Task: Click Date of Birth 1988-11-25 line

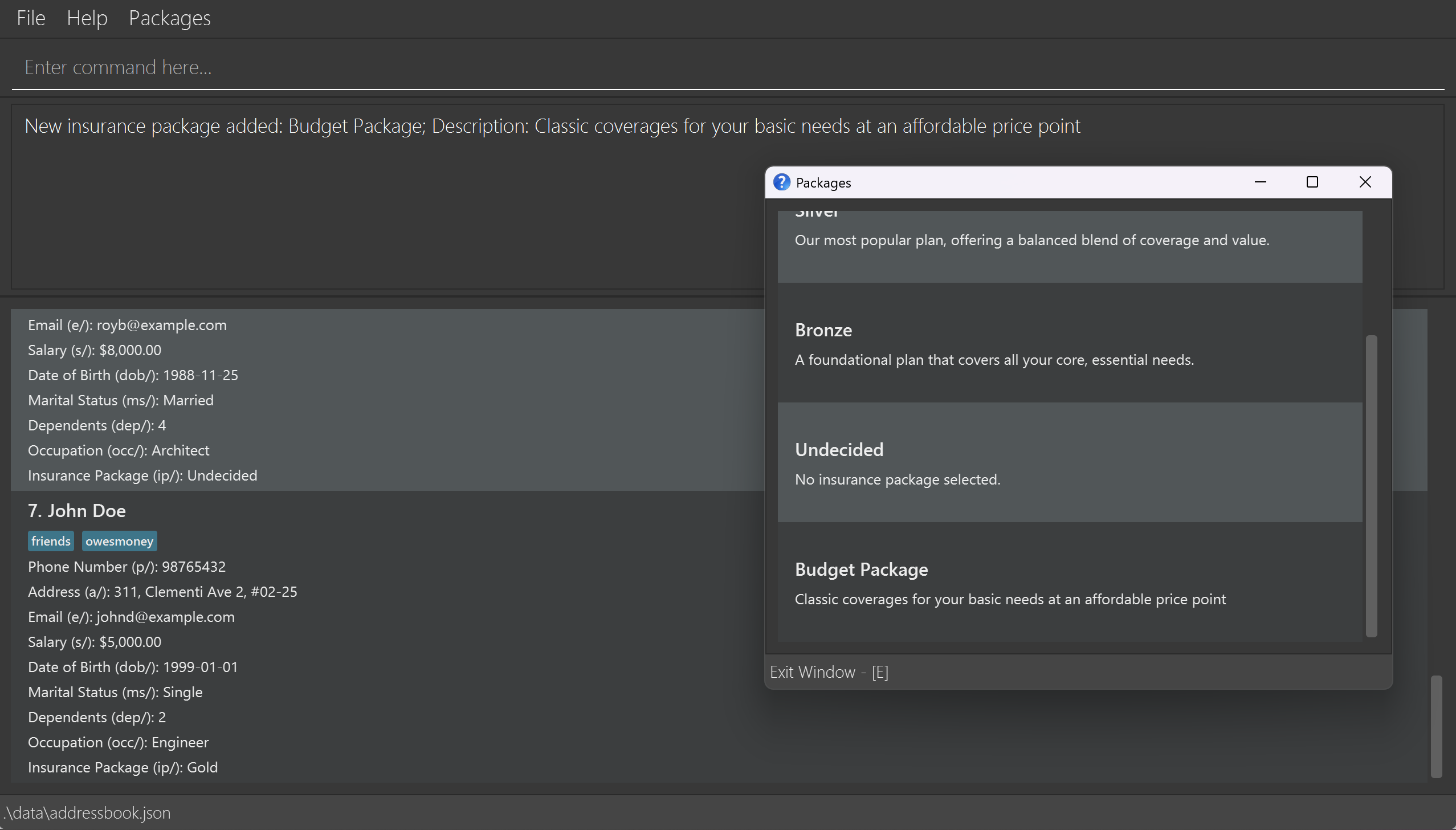Action: (133, 375)
